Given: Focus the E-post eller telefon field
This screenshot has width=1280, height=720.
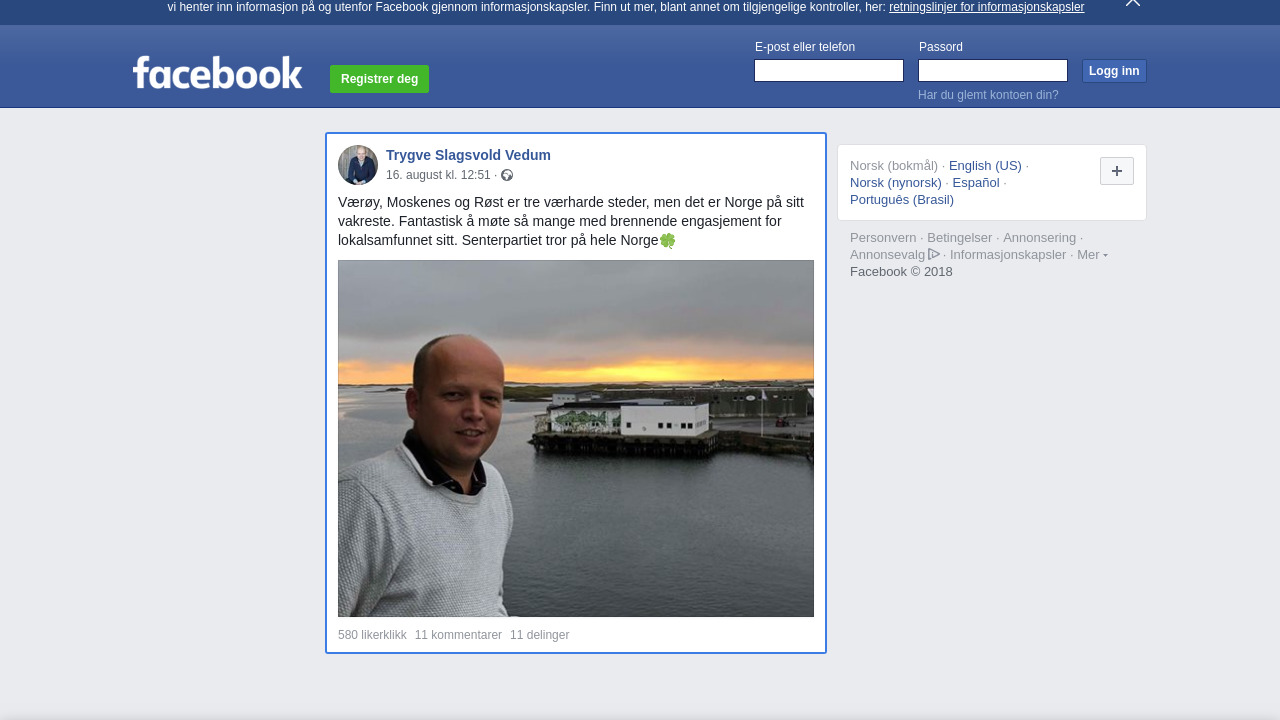Looking at the screenshot, I should (829, 70).
